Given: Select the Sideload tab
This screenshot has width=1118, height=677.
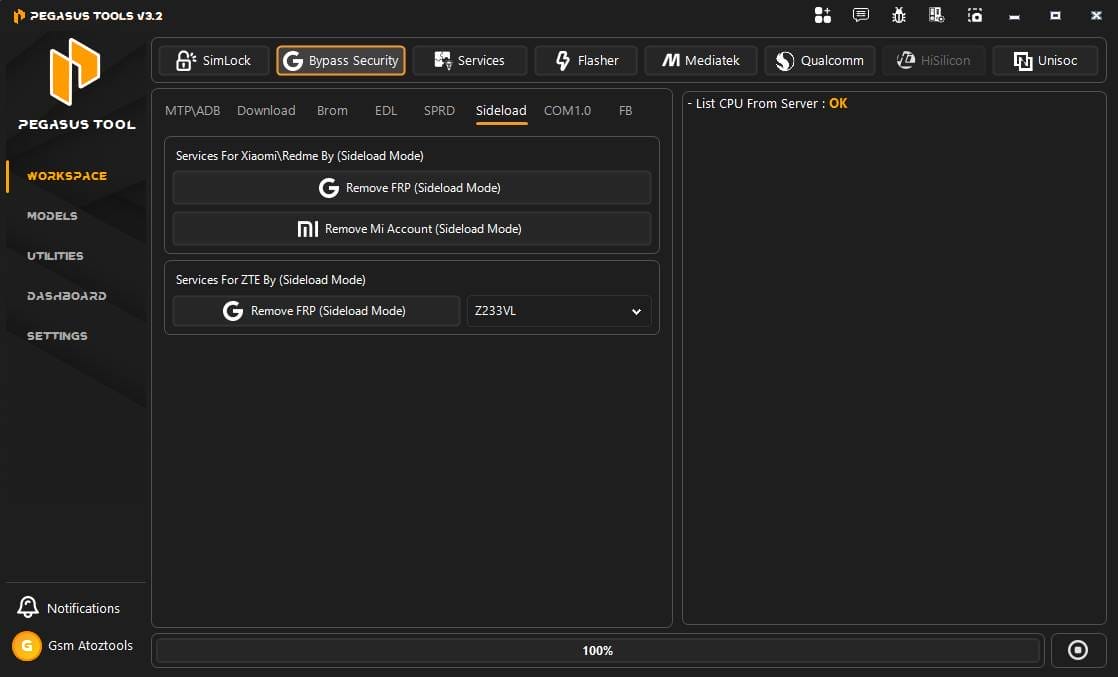Looking at the screenshot, I should [x=500, y=110].
